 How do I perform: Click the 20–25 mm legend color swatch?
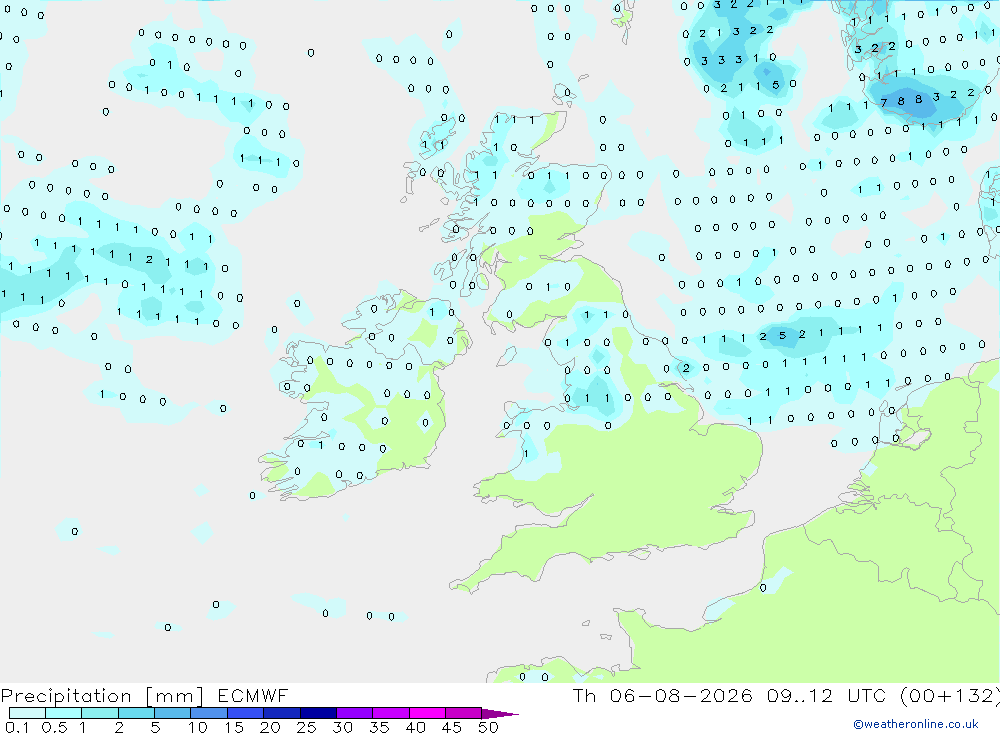tap(281, 713)
